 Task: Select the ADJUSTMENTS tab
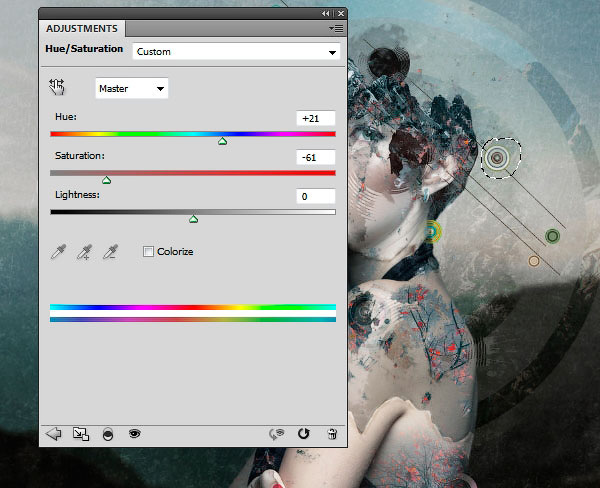[x=82, y=29]
